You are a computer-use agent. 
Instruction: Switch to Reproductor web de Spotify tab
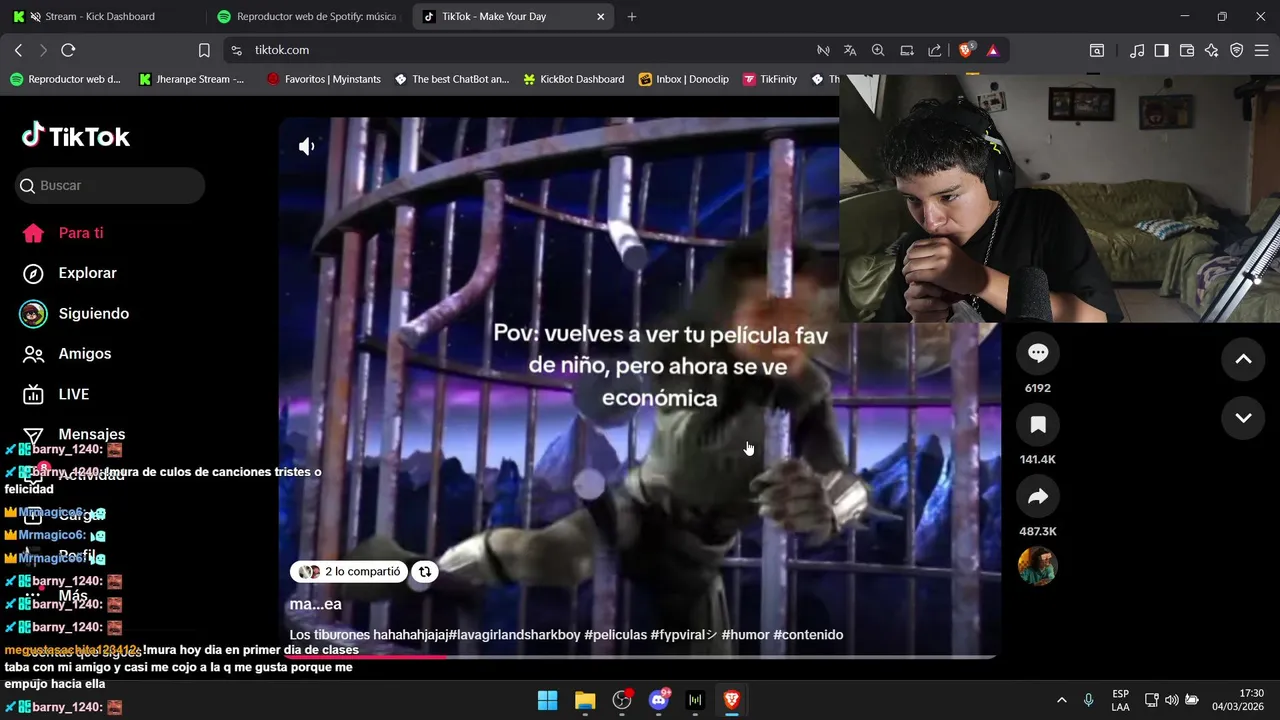coord(308,17)
